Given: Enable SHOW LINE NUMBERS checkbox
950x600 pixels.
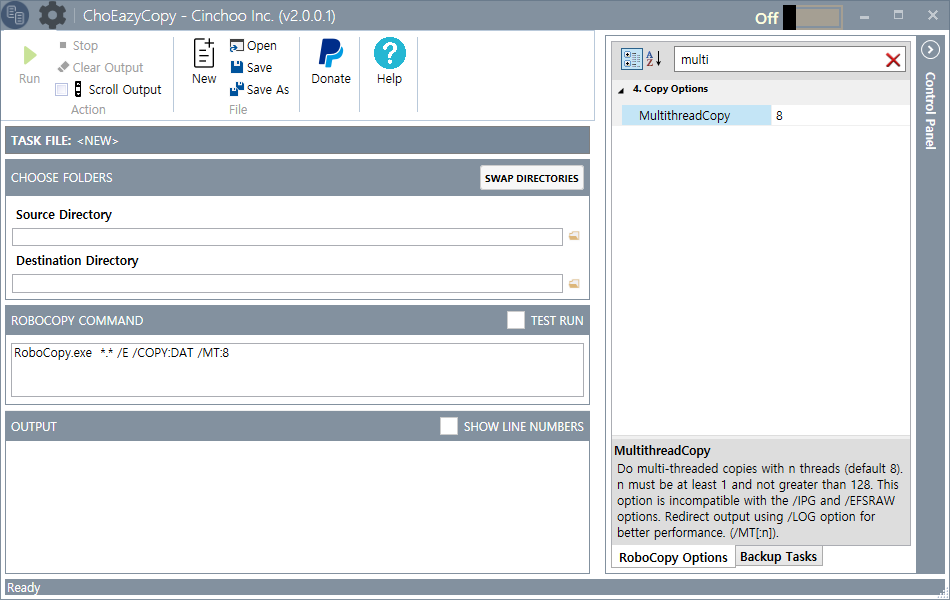Looking at the screenshot, I should (448, 426).
